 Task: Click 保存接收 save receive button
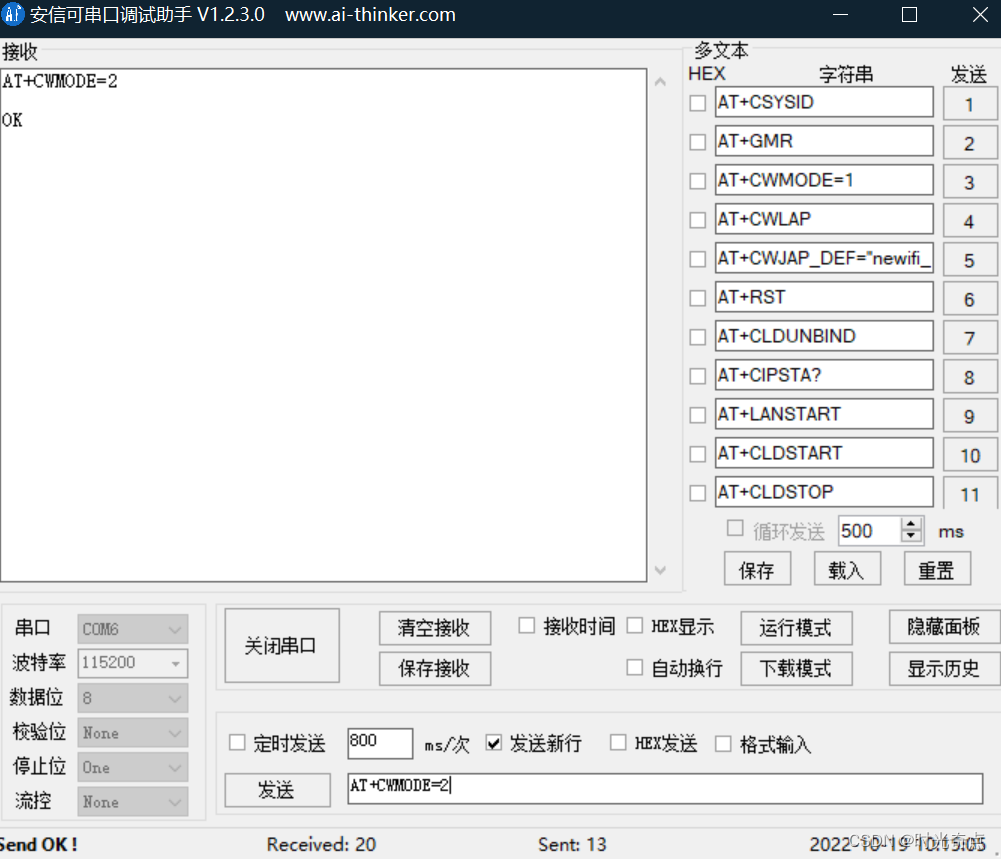pyautogui.click(x=435, y=668)
